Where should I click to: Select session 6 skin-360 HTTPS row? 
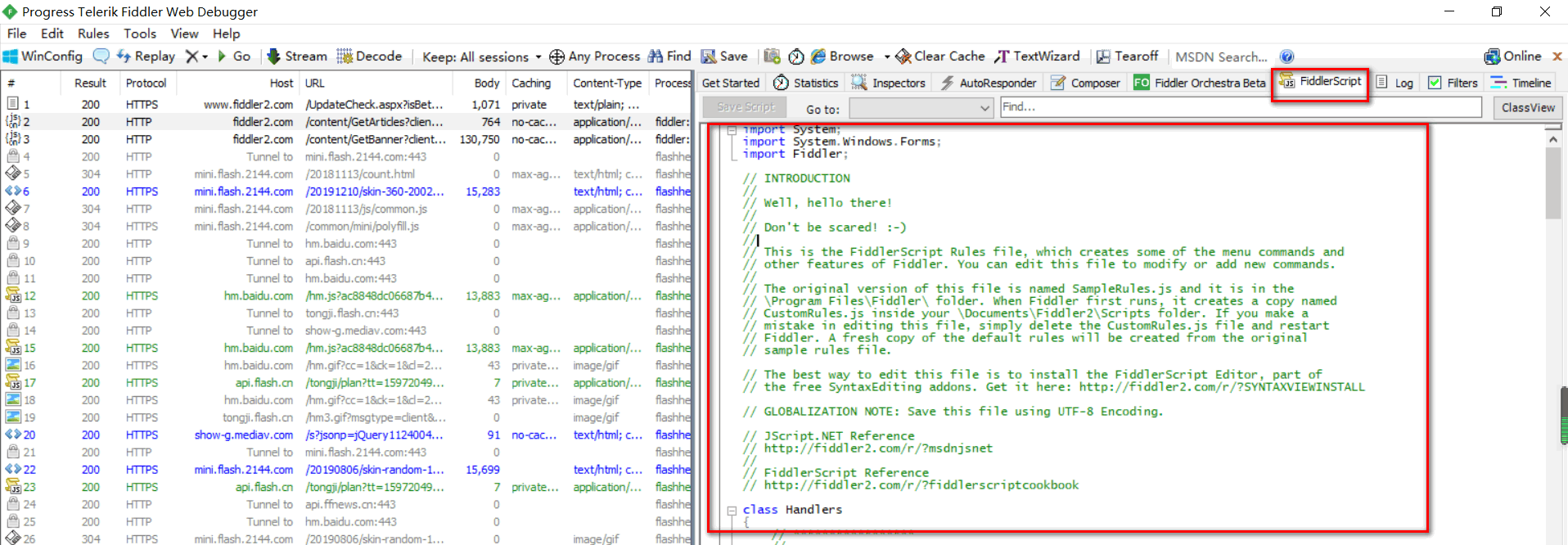tap(347, 191)
